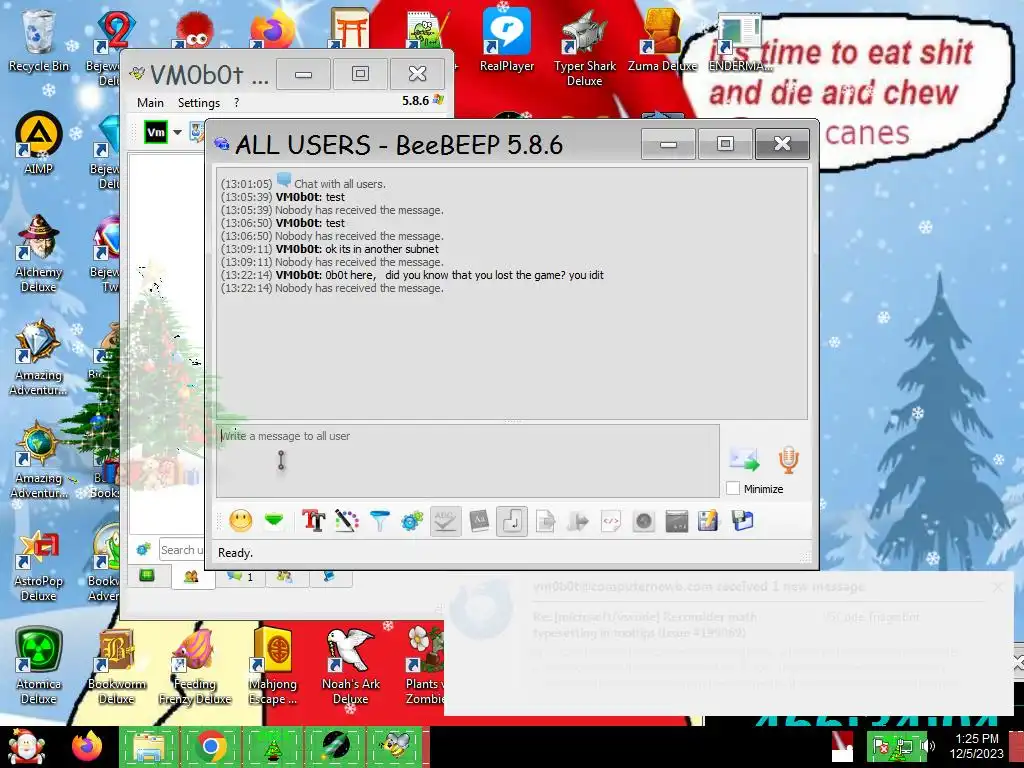Focus the 'Write a message to all user' box
The width and height of the screenshot is (1024, 768).
(468, 461)
